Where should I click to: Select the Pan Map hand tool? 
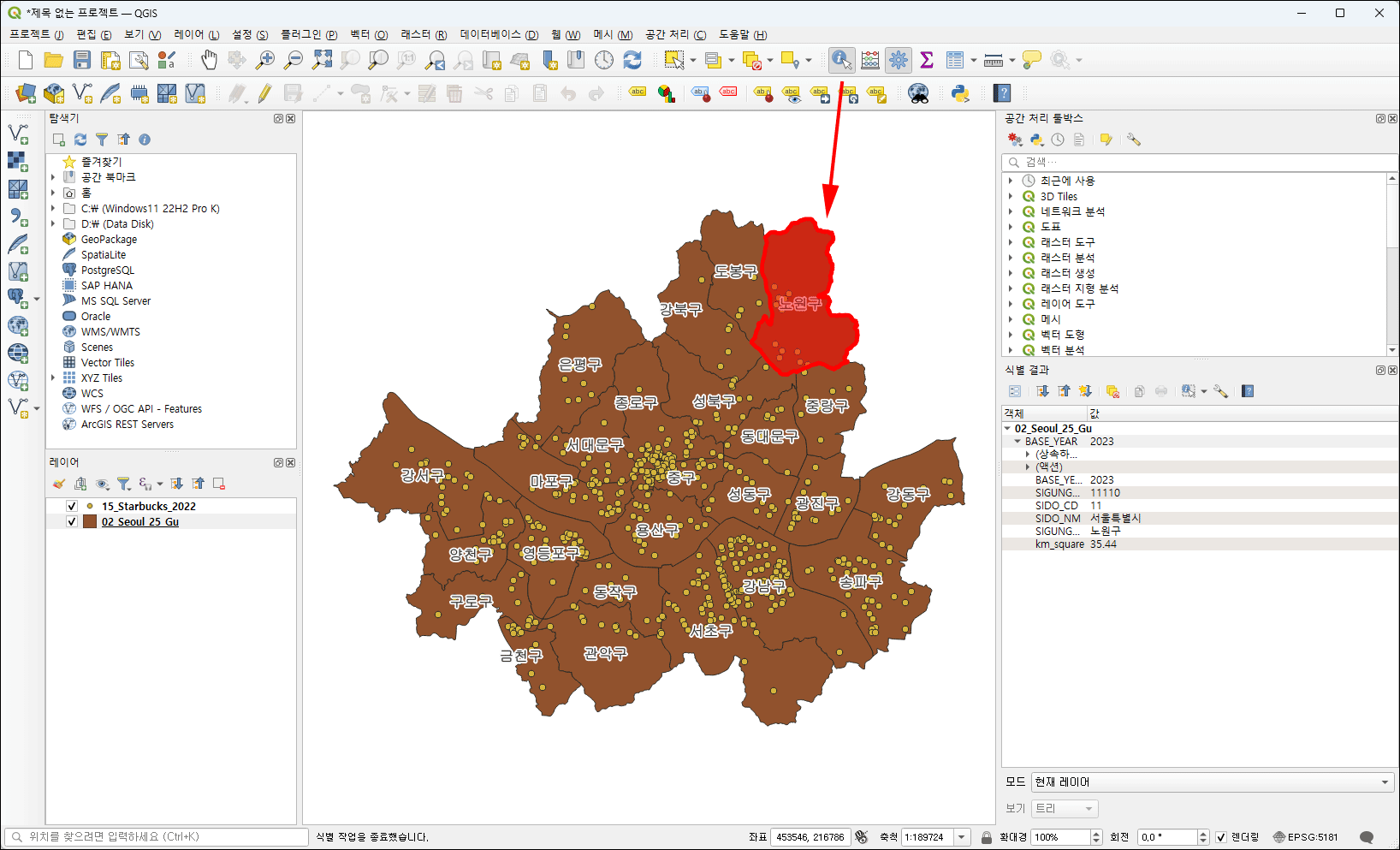210,60
